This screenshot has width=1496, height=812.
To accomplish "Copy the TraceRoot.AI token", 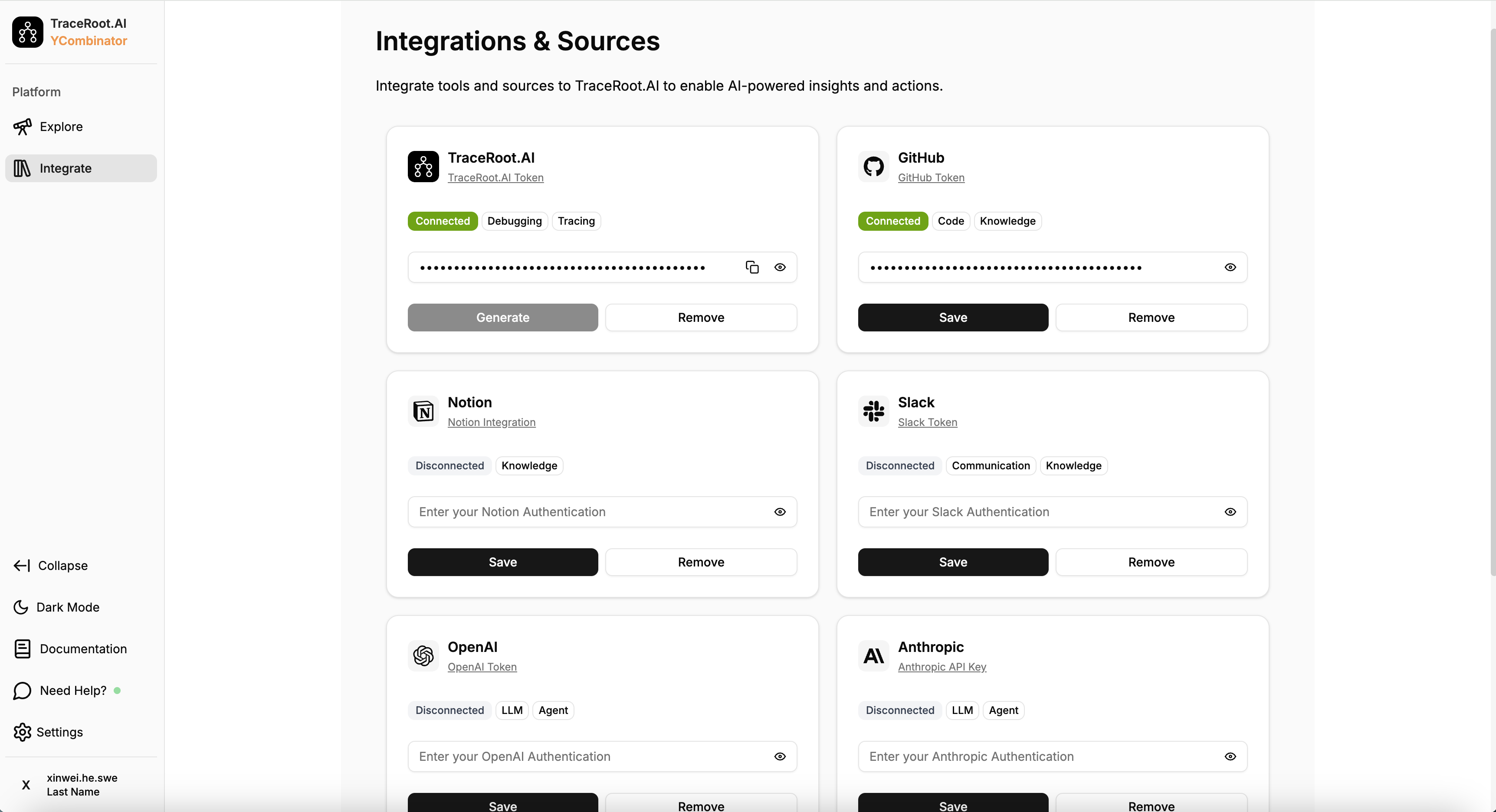I will 752,267.
